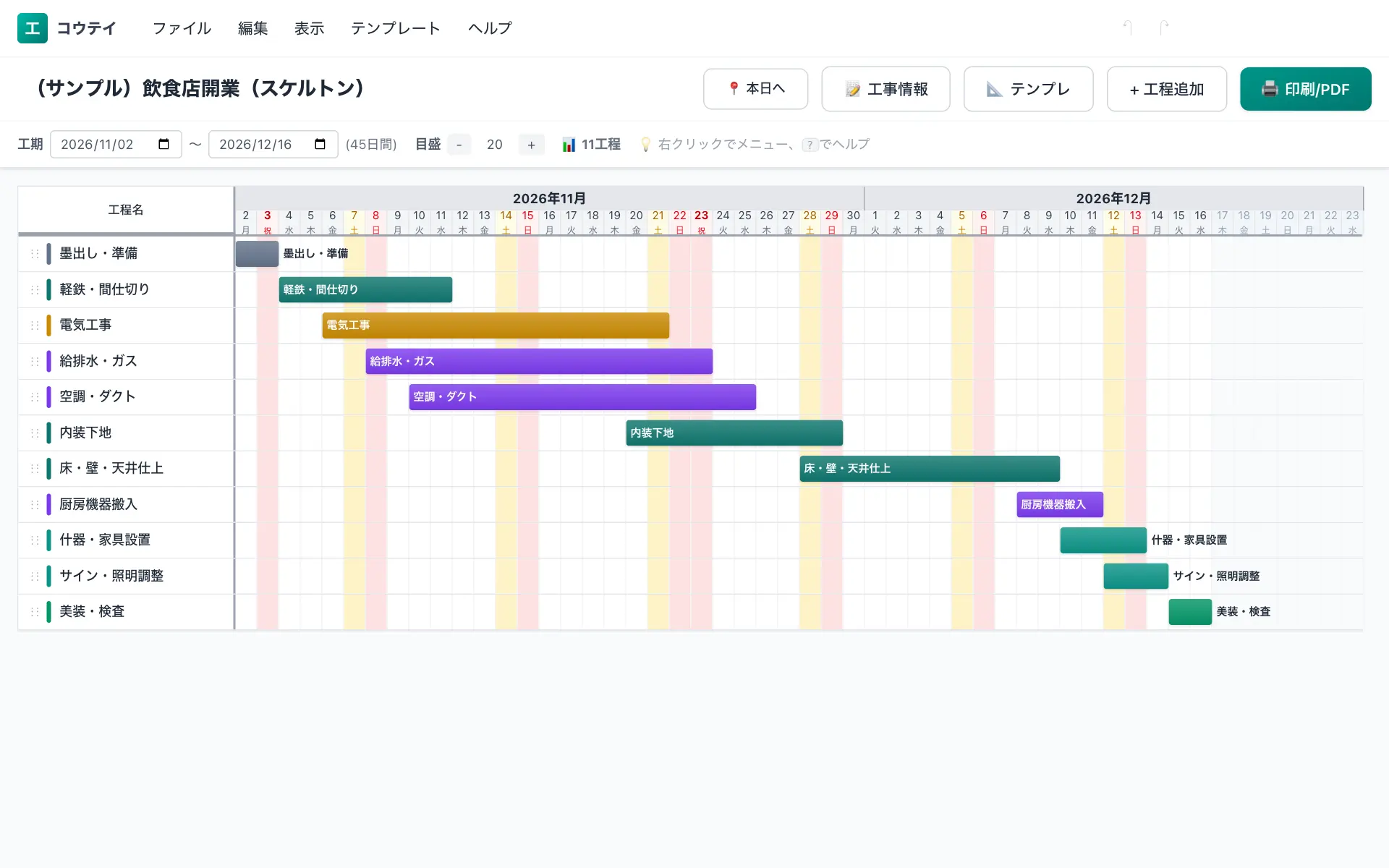This screenshot has height=868, width=1389.
Task: Open the end date calendar picker icon
Action: click(320, 144)
